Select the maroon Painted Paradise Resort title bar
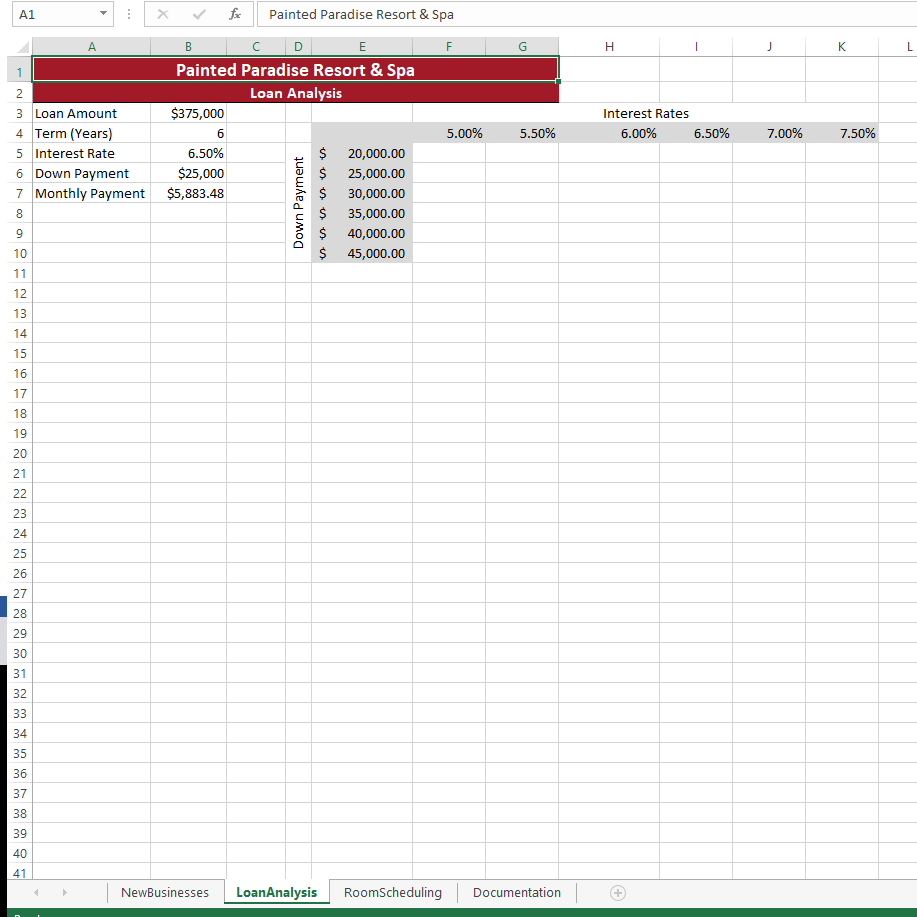Viewport: 917px width, 917px height. pos(295,68)
